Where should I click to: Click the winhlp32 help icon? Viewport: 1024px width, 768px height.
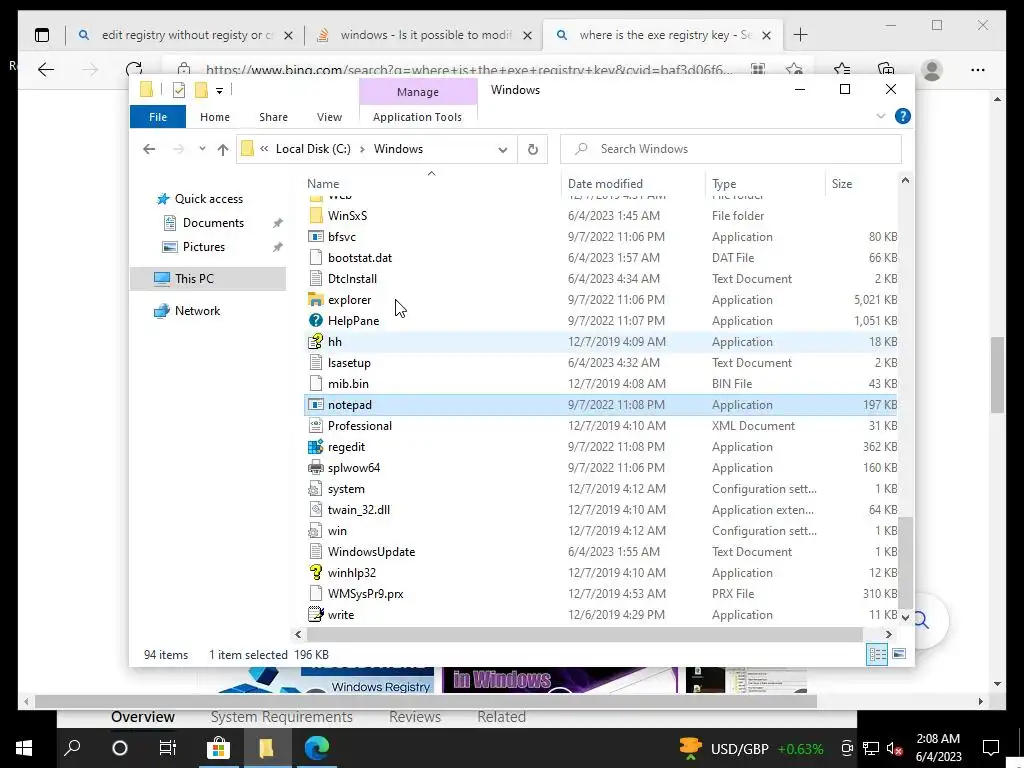coord(315,573)
